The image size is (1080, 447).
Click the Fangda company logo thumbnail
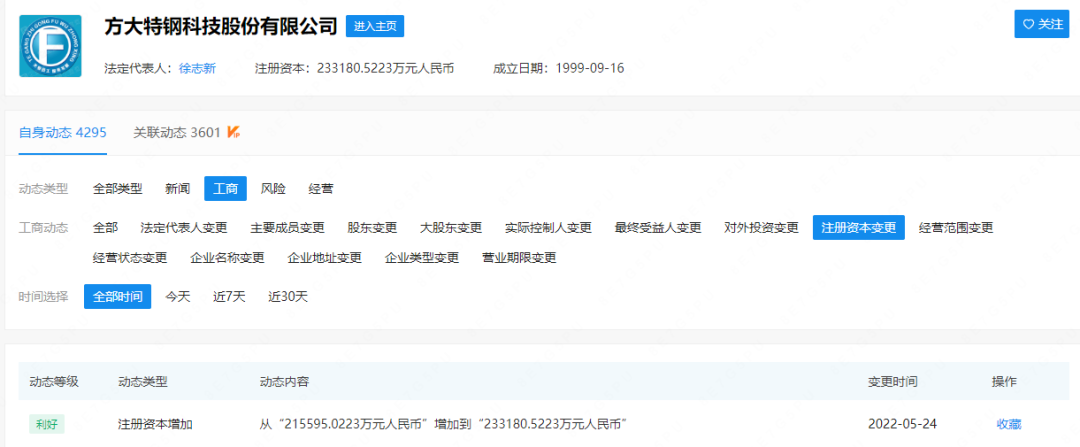pyautogui.click(x=50, y=46)
